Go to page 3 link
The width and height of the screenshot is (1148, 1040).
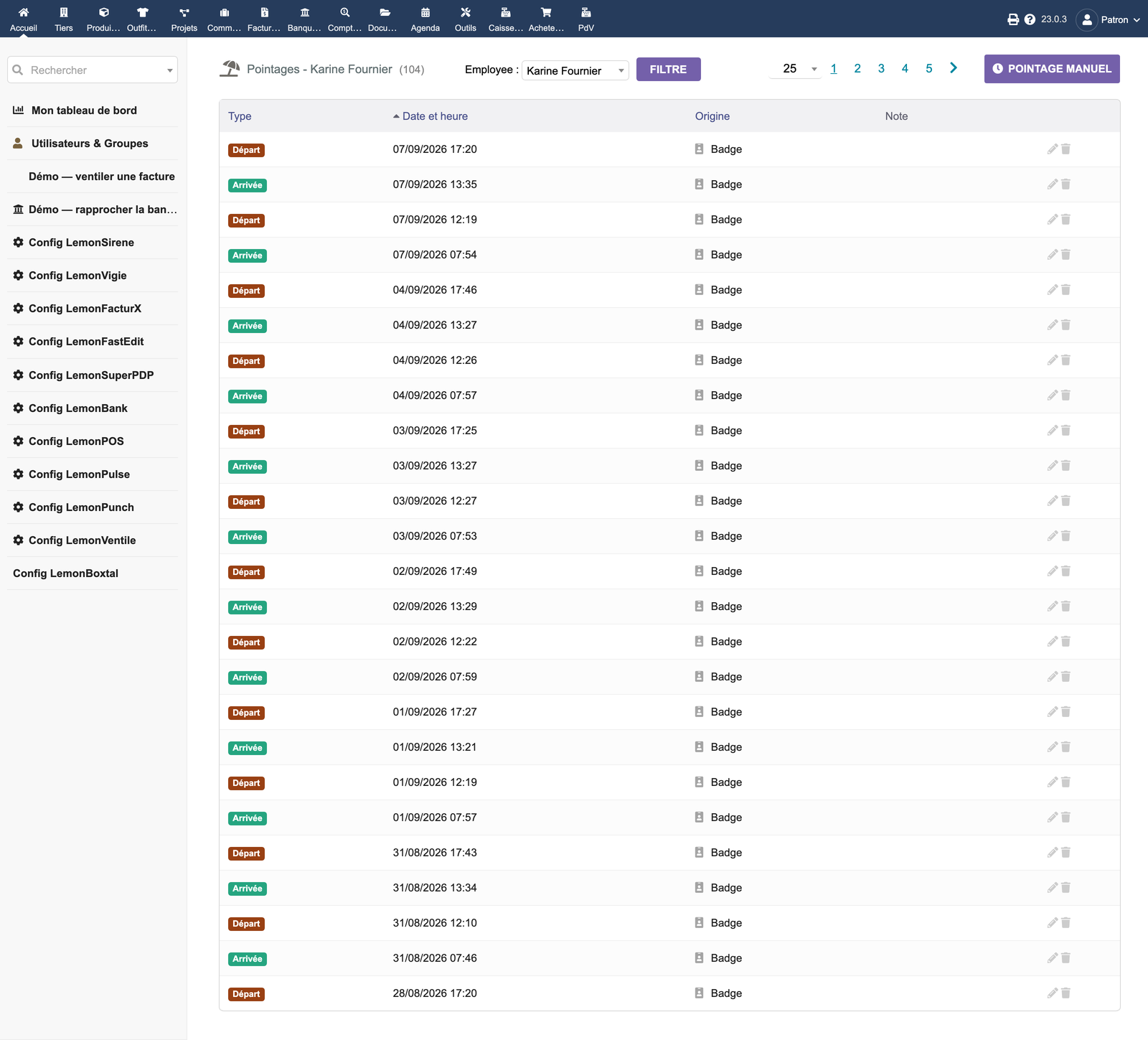[x=881, y=68]
